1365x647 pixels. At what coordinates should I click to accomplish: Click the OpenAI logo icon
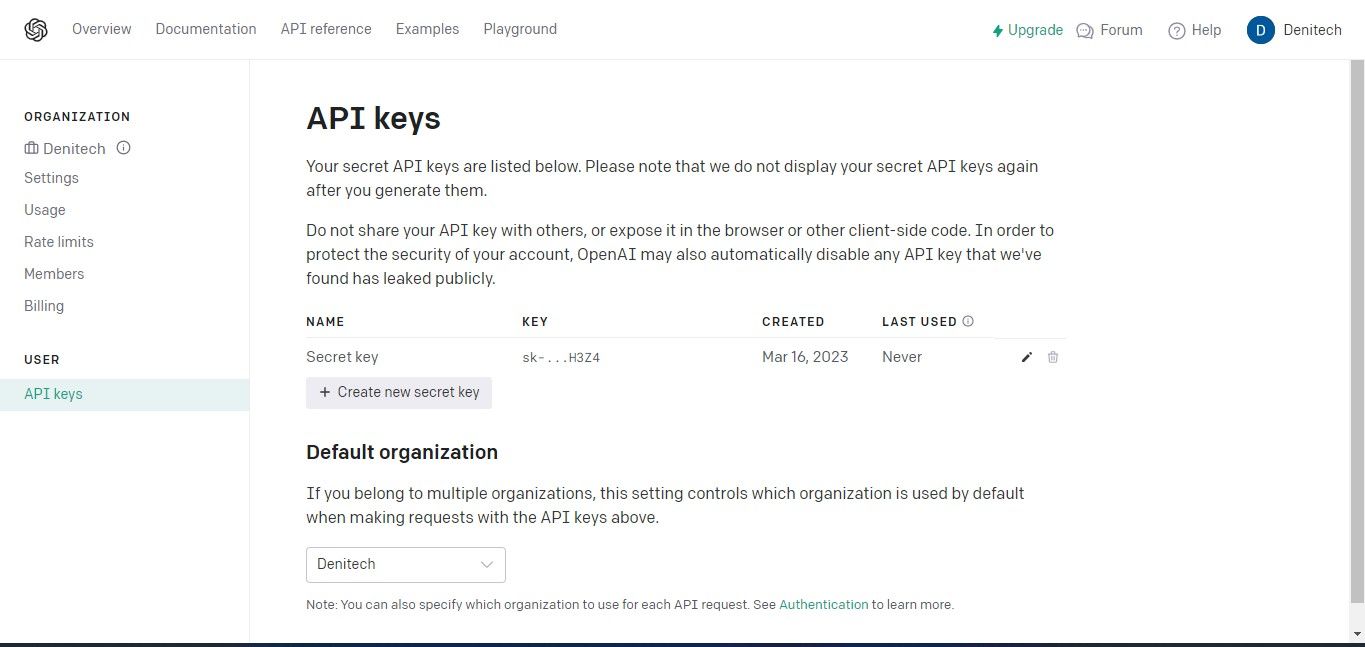(36, 29)
